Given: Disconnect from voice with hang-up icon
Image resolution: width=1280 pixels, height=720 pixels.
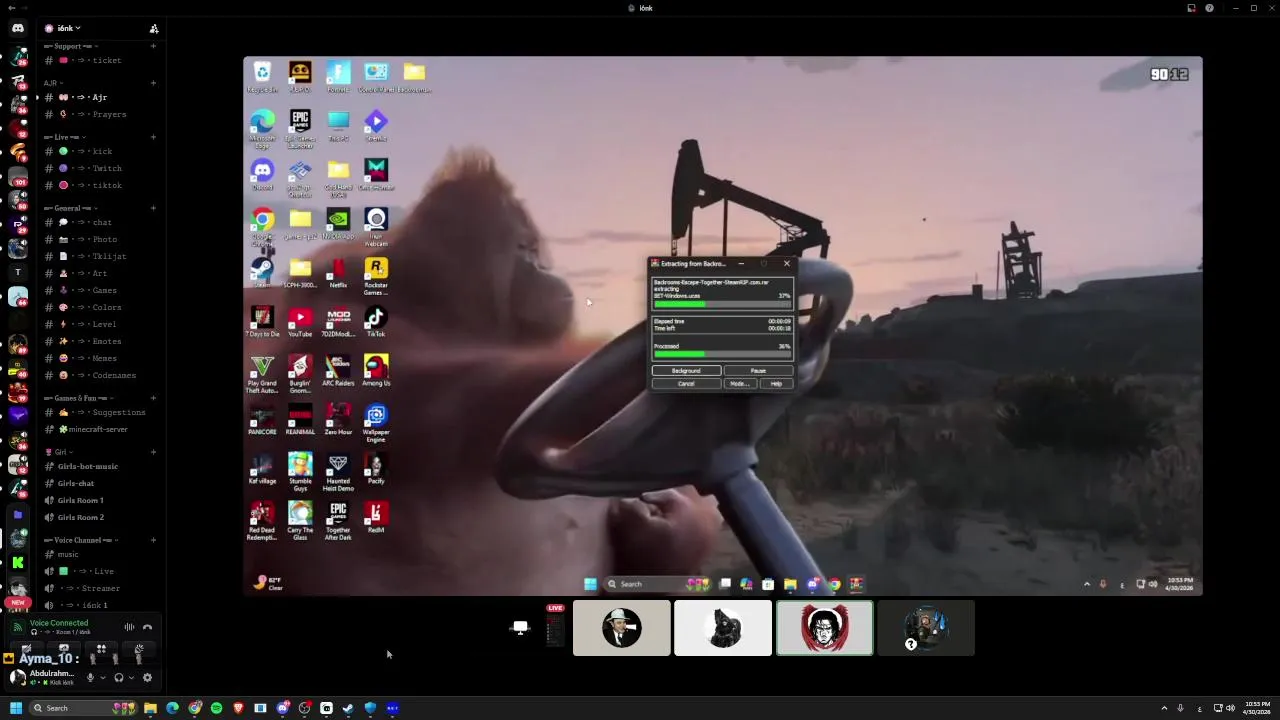Looking at the screenshot, I should (x=147, y=627).
